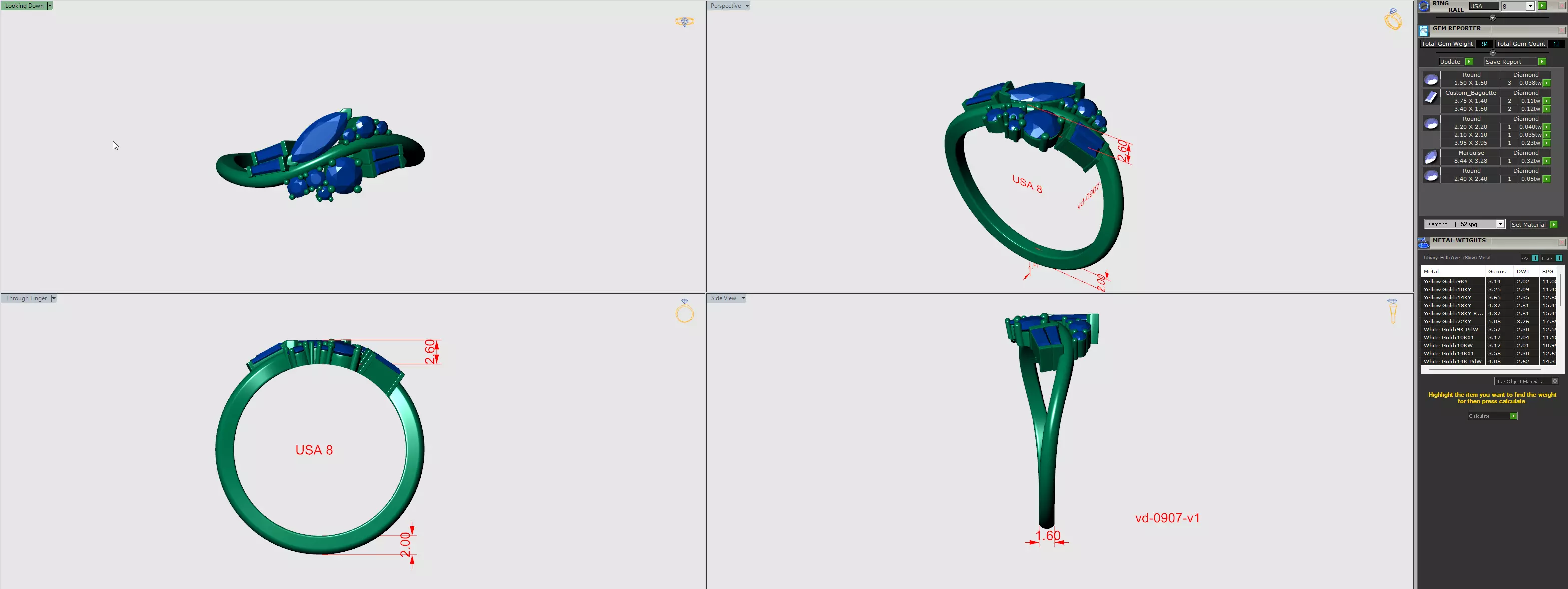Image resolution: width=1568 pixels, height=589 pixels.
Task: Click the green arrow next to Calculate
Action: [x=1514, y=416]
